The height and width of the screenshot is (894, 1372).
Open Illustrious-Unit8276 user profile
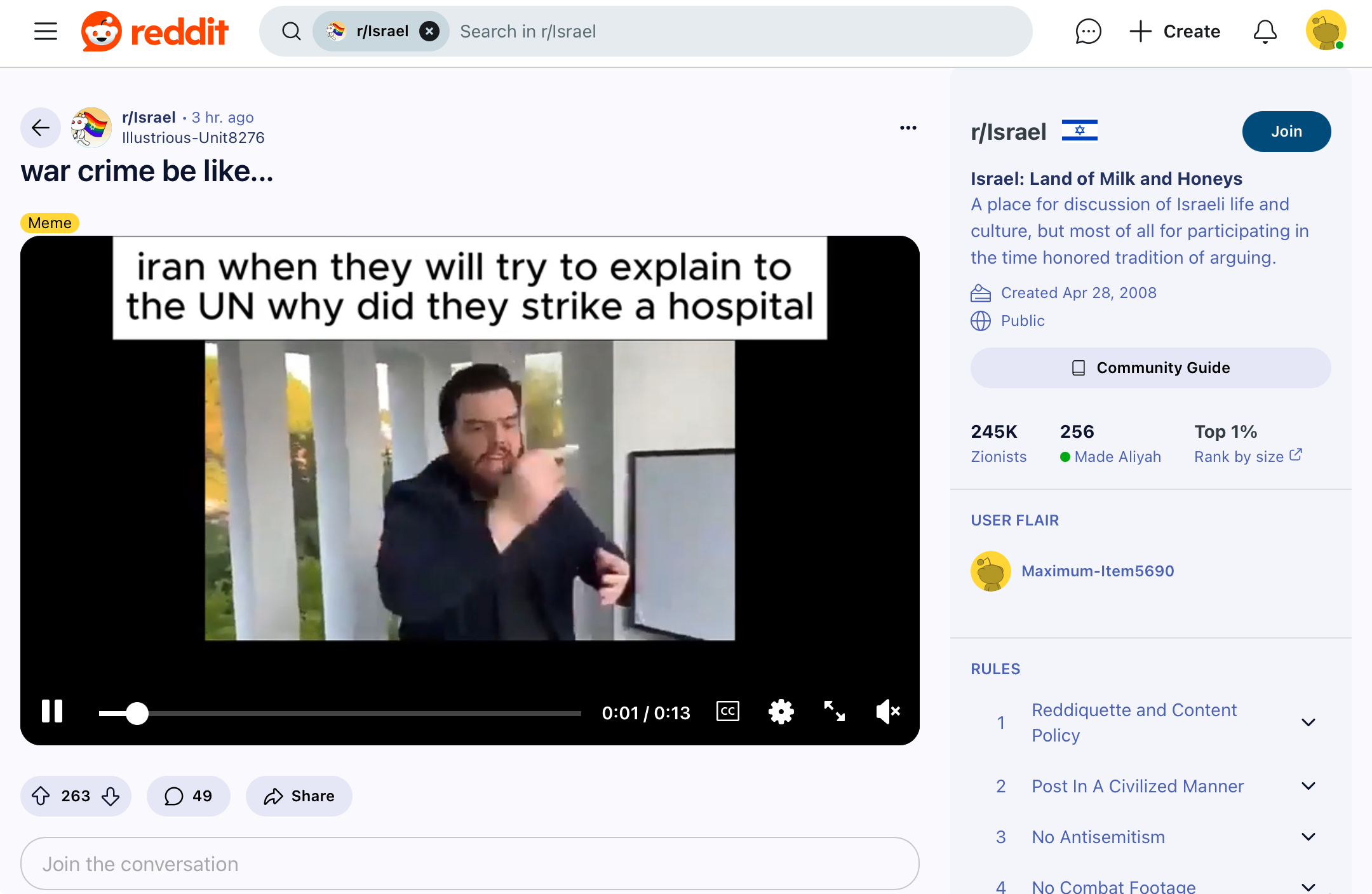[193, 138]
